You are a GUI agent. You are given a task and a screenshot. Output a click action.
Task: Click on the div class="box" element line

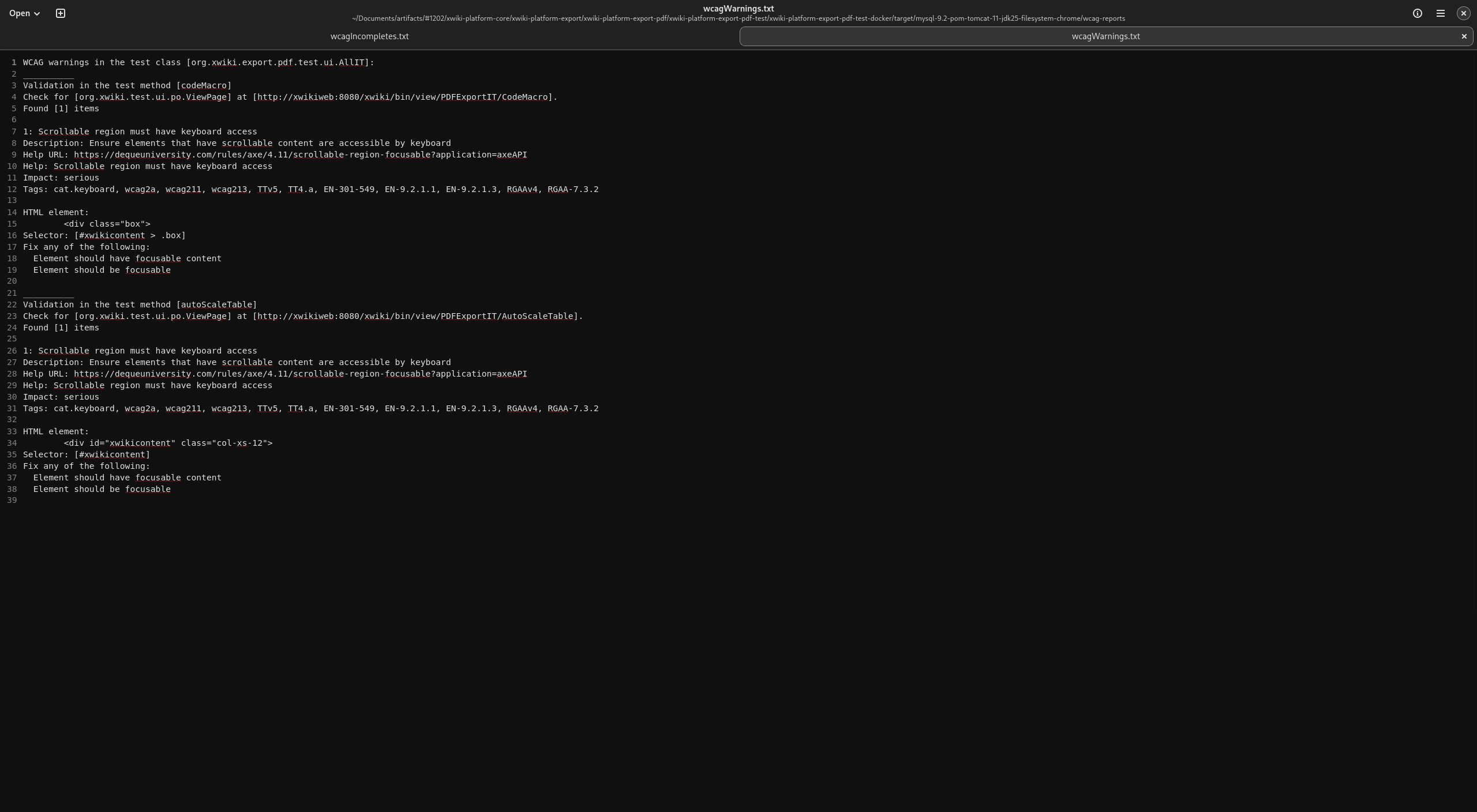point(107,224)
